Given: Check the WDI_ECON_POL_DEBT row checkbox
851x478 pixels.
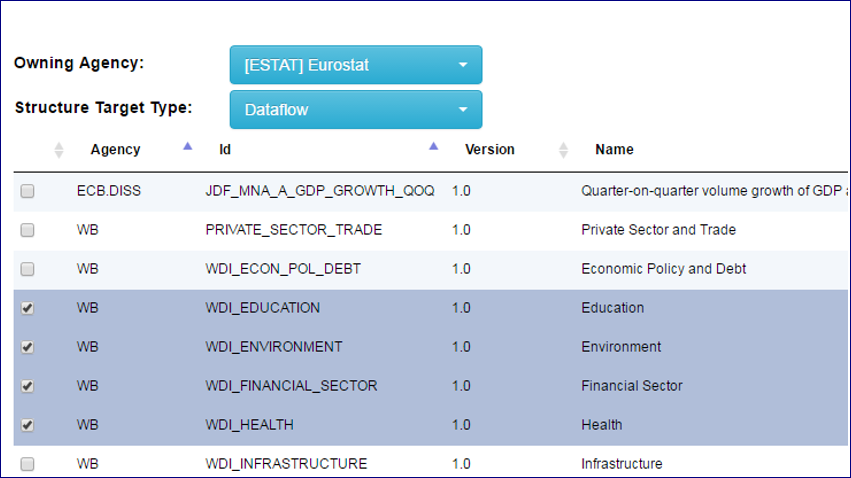Looking at the screenshot, I should click(28, 269).
